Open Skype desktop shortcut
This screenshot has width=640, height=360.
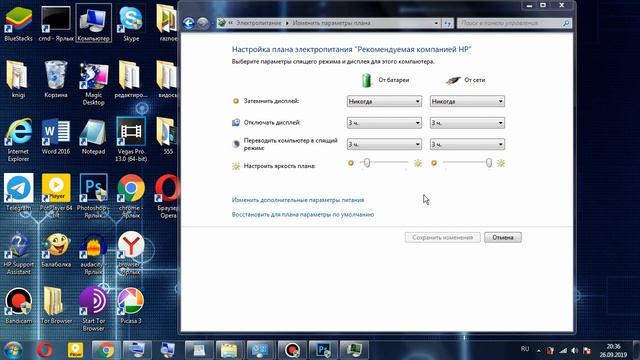click(x=131, y=23)
